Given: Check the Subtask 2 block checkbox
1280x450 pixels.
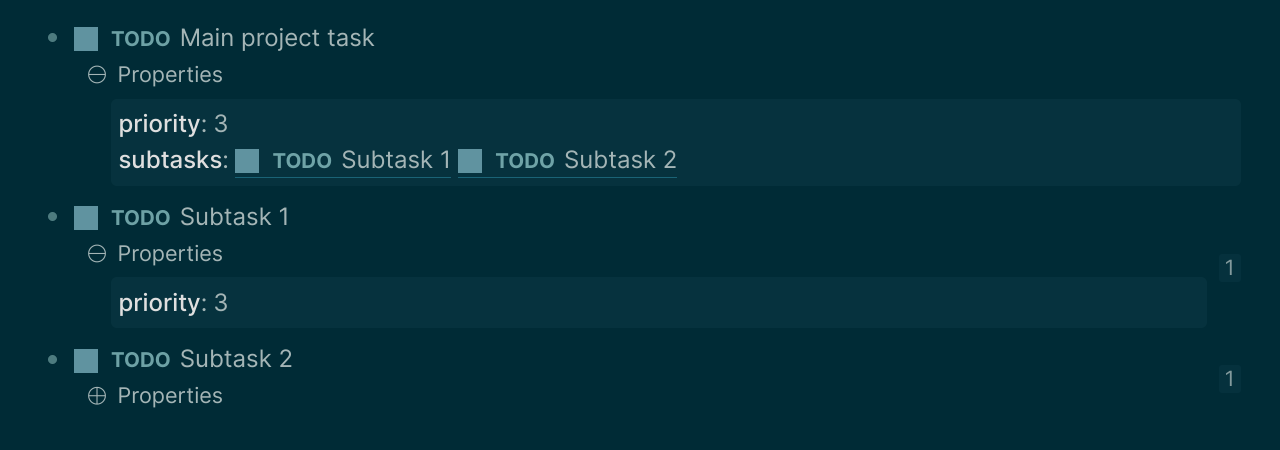Looking at the screenshot, I should [86, 360].
